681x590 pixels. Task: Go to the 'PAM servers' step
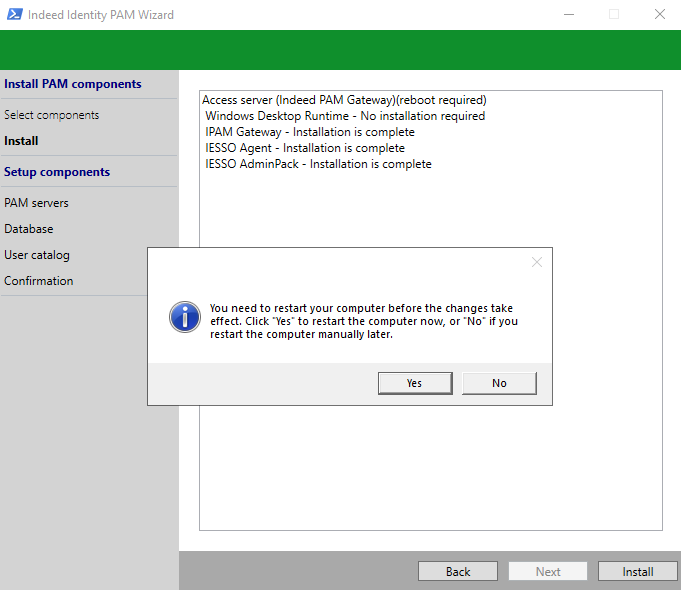tap(37, 203)
